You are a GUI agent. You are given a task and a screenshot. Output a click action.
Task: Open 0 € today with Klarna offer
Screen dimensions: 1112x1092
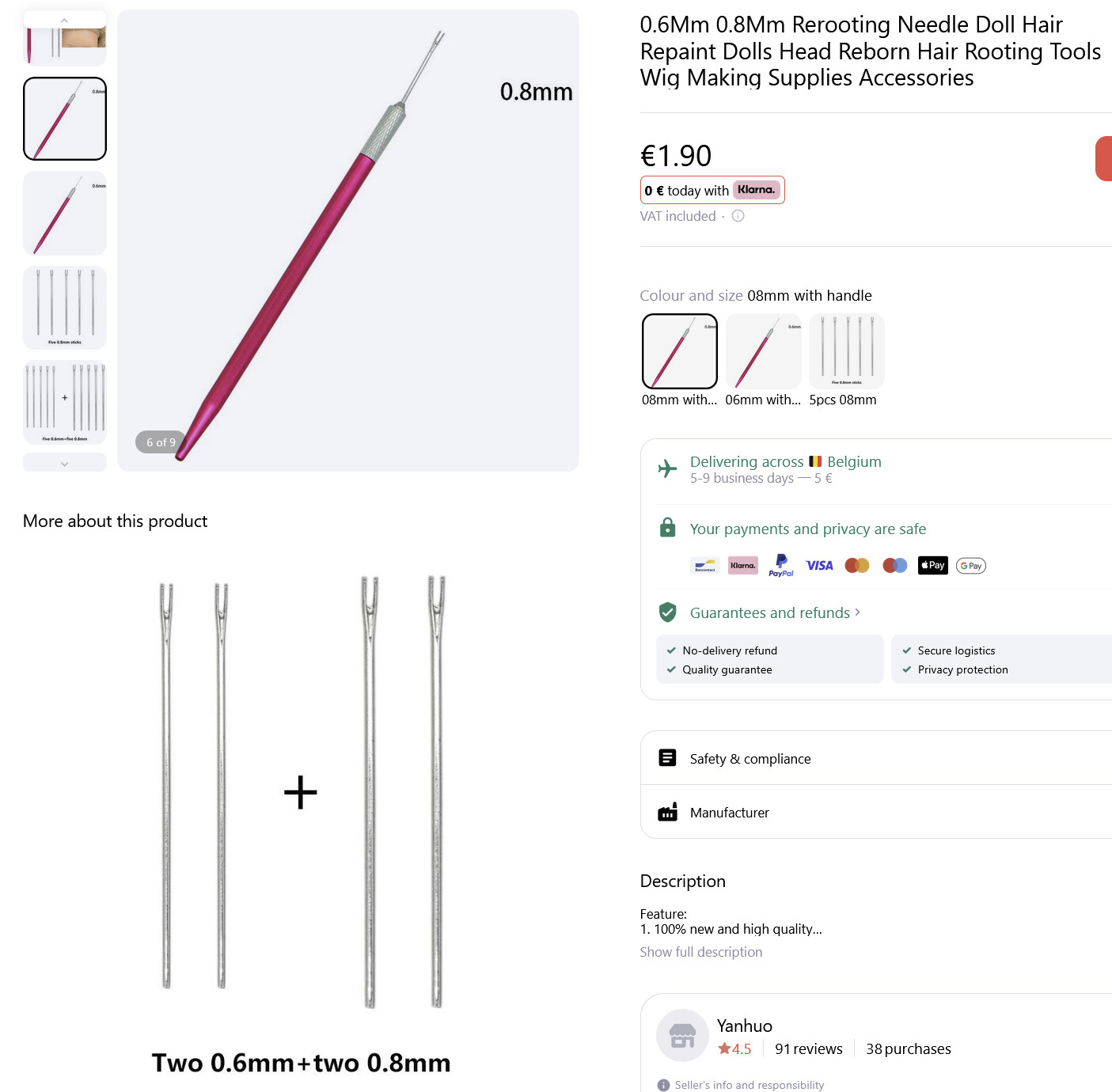click(x=712, y=190)
